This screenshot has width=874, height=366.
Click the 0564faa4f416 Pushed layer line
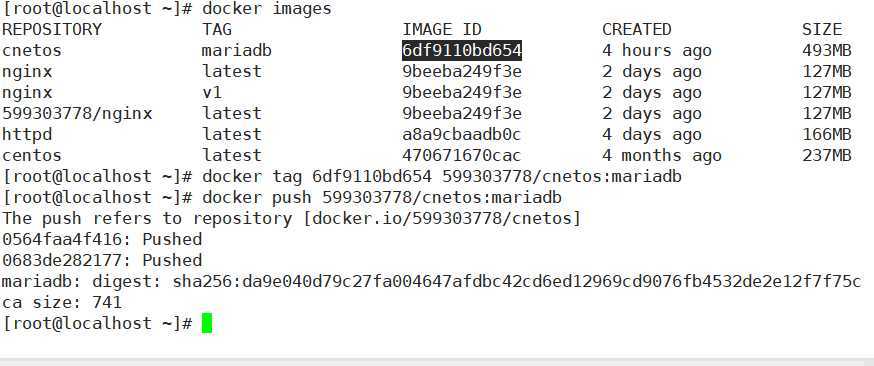pos(102,240)
